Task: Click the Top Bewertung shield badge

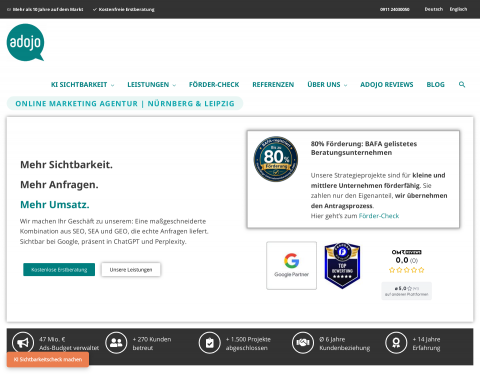Action: (x=342, y=265)
